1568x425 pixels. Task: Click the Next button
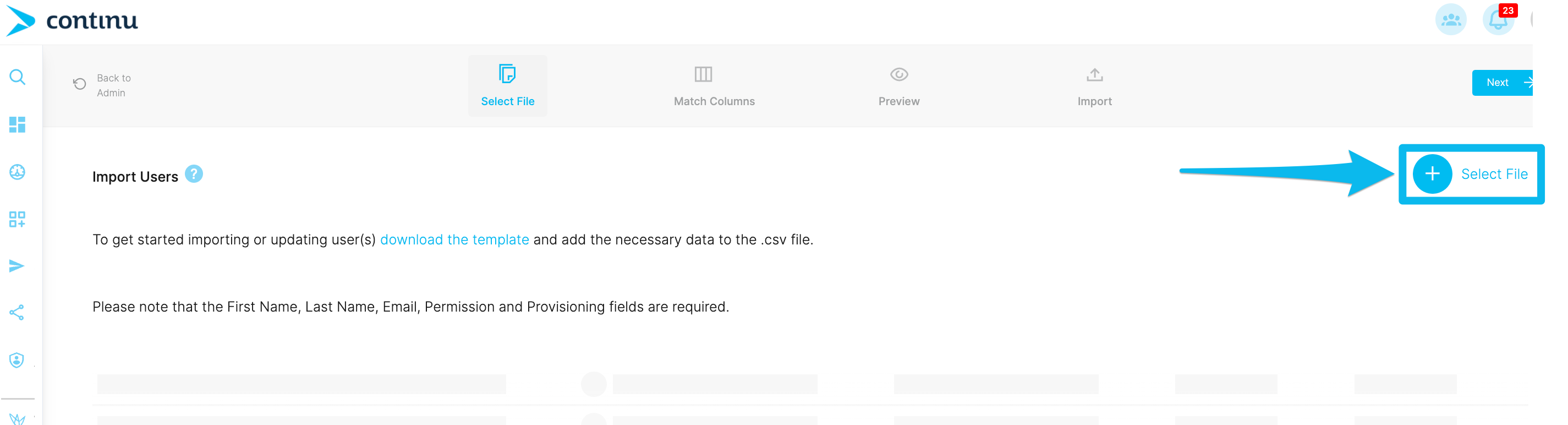(1503, 83)
